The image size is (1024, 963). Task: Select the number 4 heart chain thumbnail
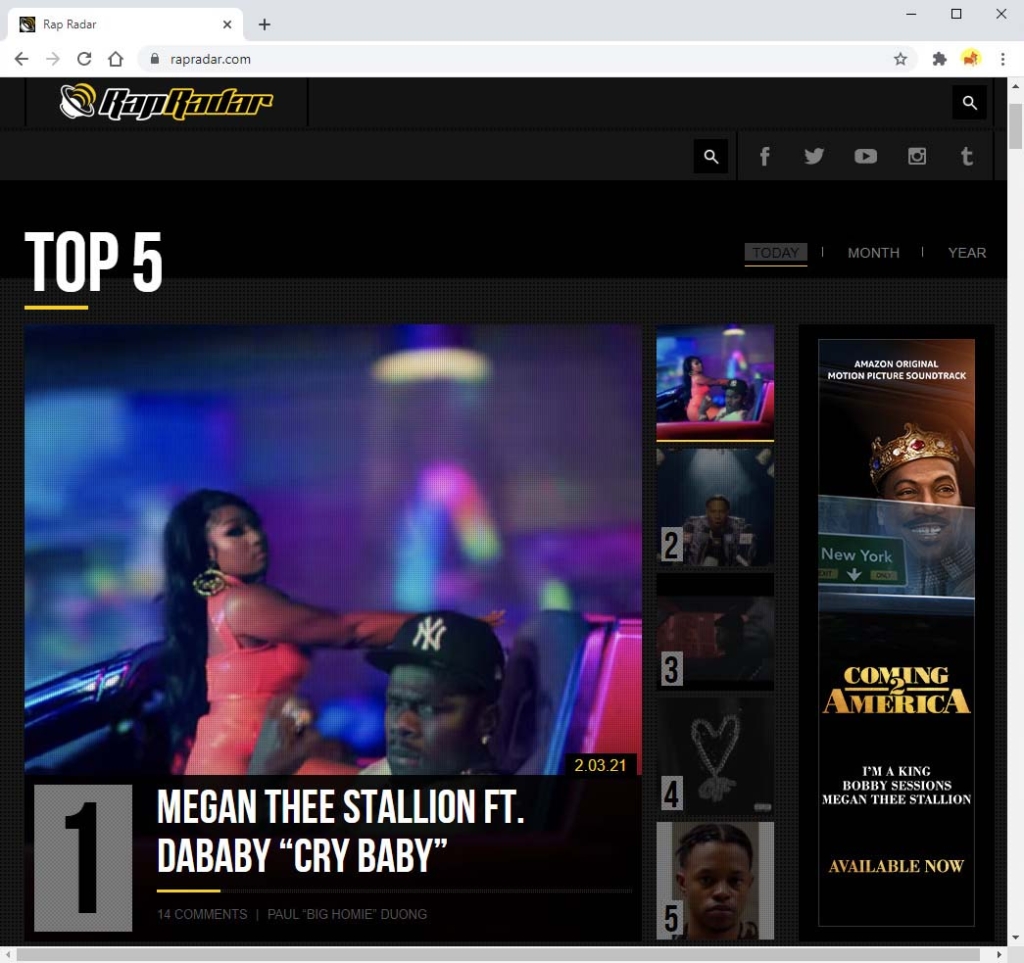pos(715,756)
